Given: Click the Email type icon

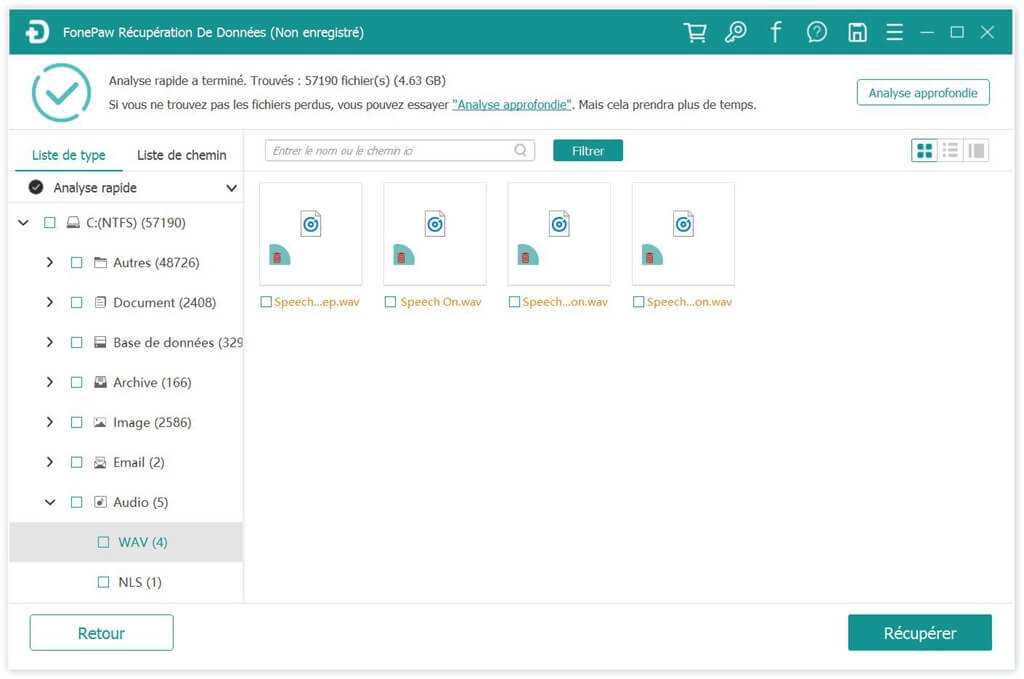Looking at the screenshot, I should pos(100,462).
